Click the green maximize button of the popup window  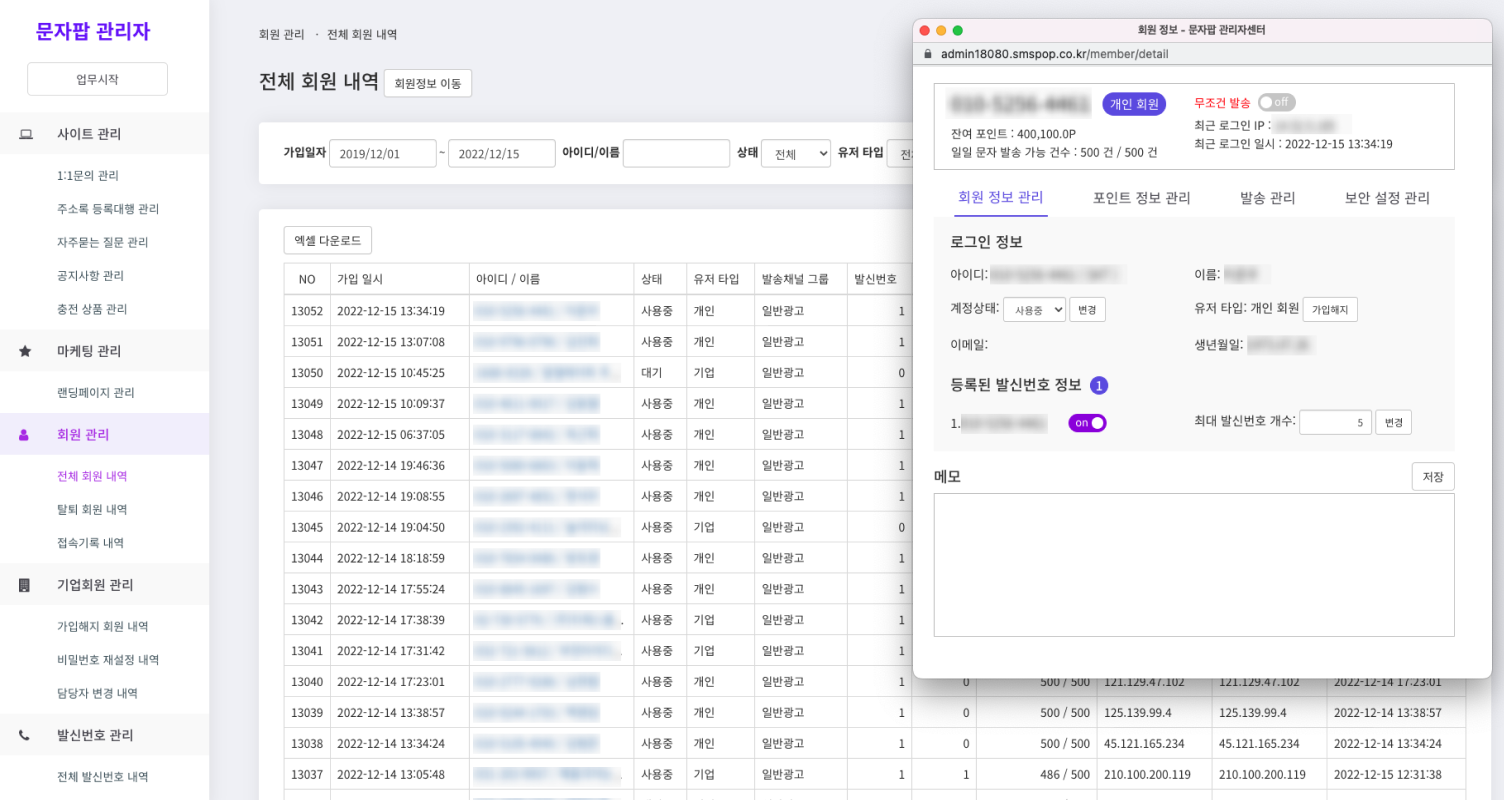click(x=957, y=30)
